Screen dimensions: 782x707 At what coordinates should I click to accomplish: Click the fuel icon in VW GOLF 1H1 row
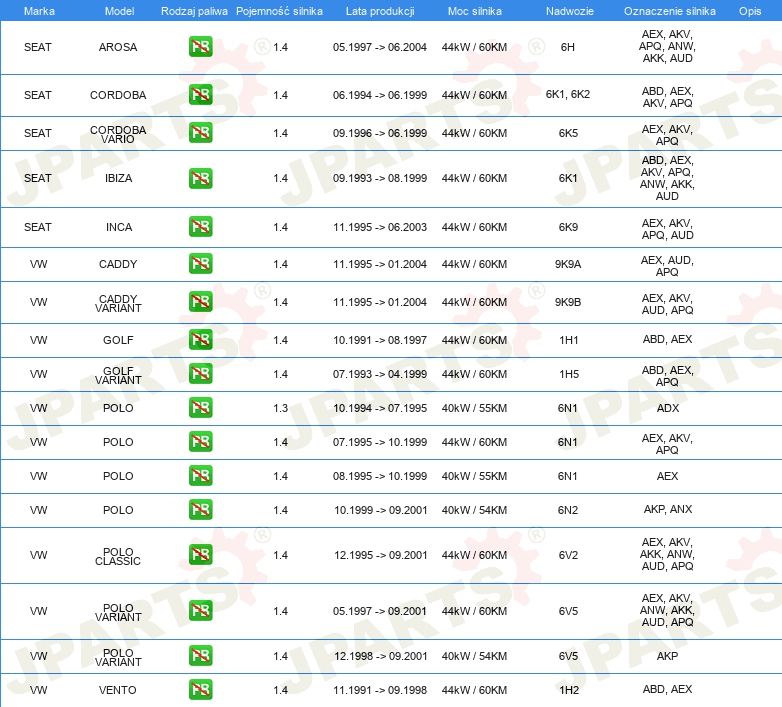200,340
